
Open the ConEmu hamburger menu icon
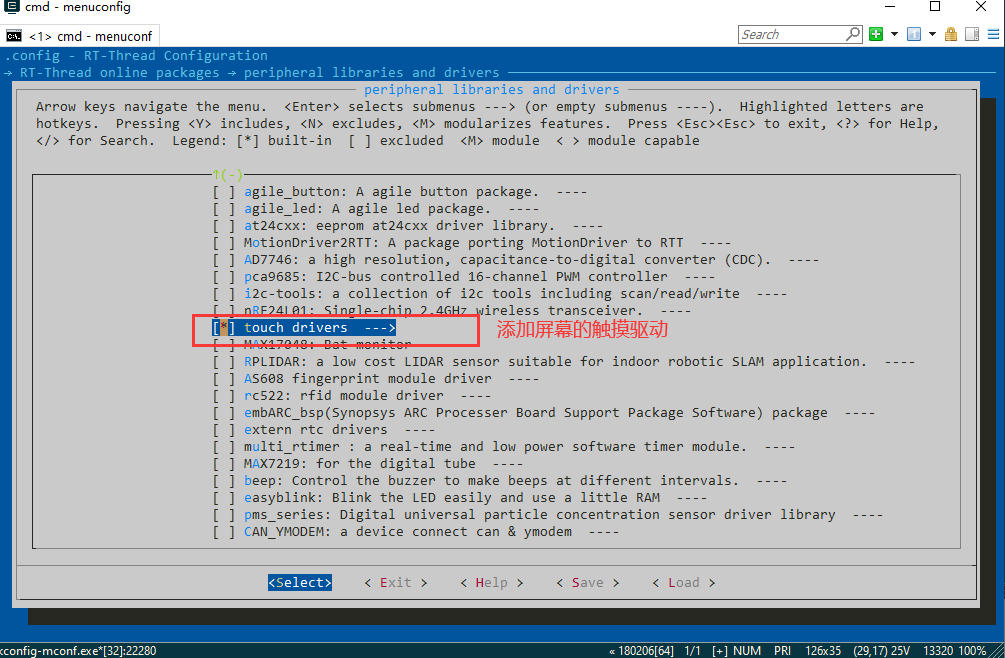point(992,33)
